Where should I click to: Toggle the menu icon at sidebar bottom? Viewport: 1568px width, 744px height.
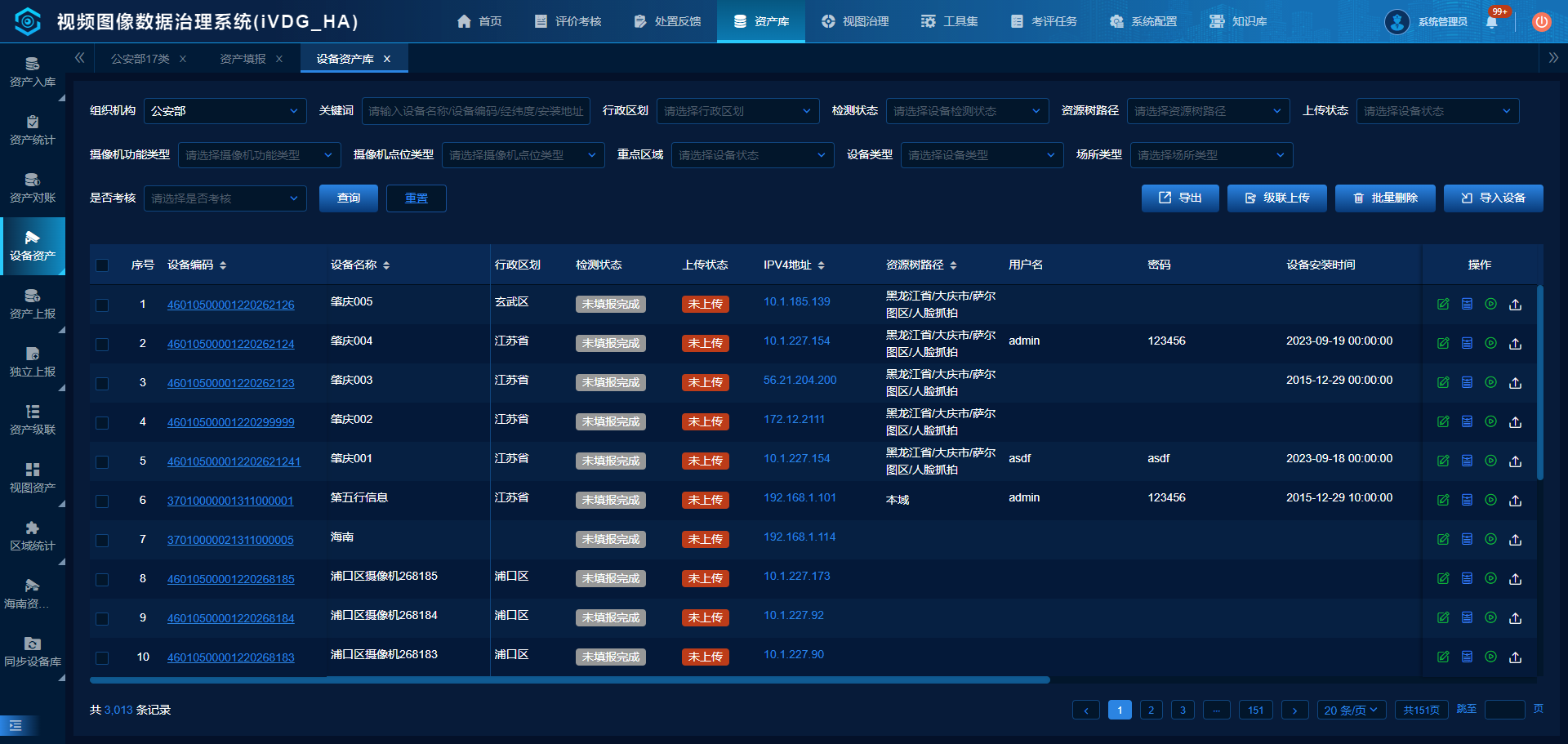[16, 725]
